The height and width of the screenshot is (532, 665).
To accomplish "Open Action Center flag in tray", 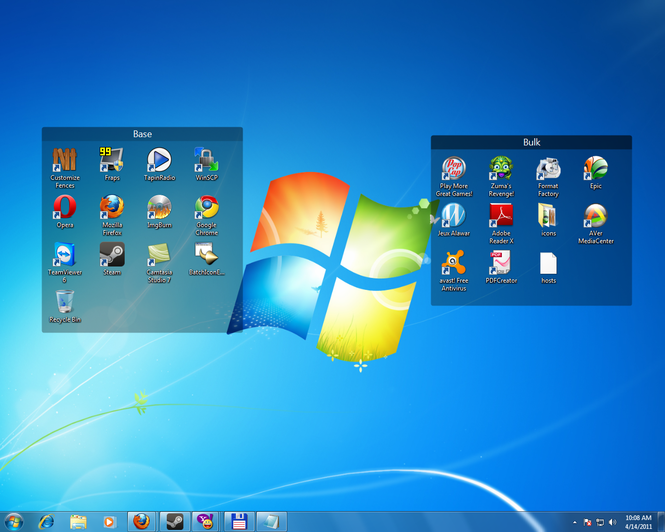I will (587, 522).
